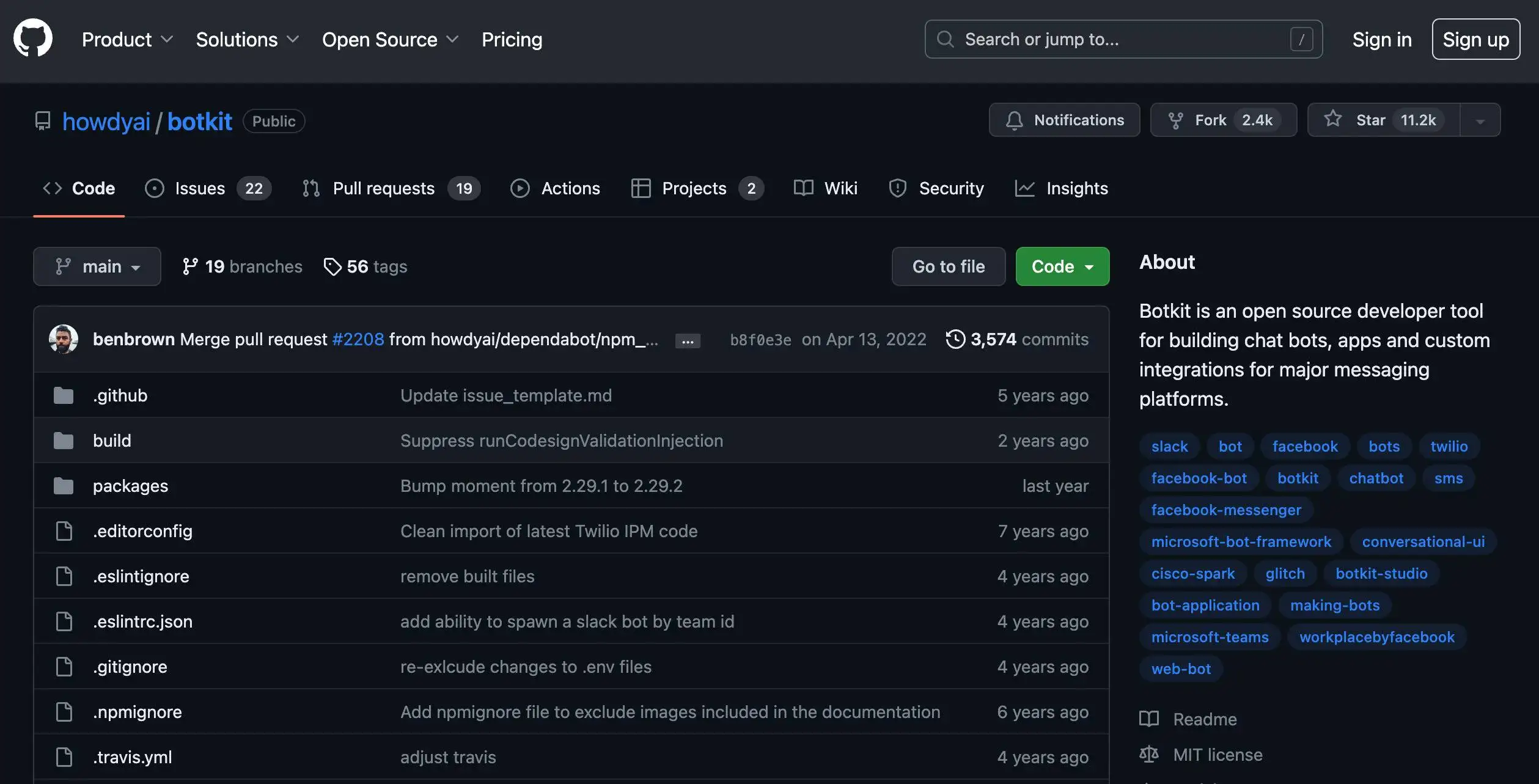Expand the Product menu

128,39
